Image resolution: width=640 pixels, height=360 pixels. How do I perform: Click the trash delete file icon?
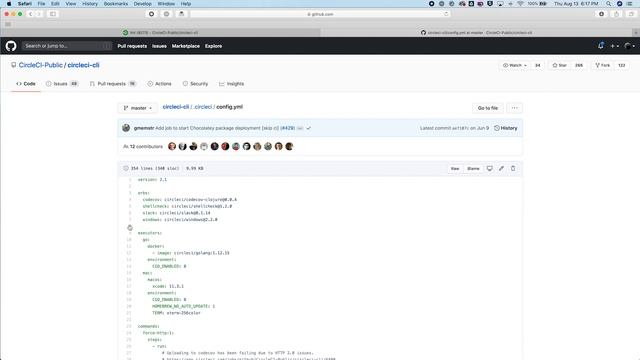click(x=513, y=169)
